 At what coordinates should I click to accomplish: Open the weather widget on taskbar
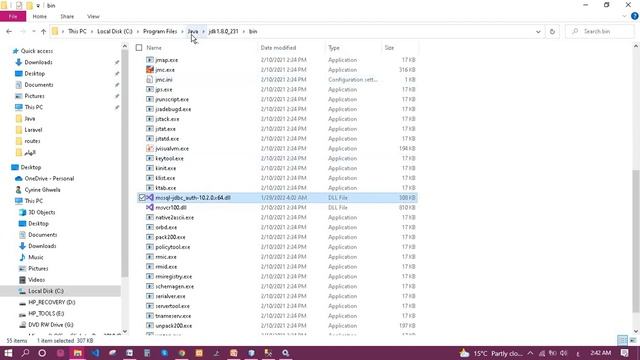point(491,353)
